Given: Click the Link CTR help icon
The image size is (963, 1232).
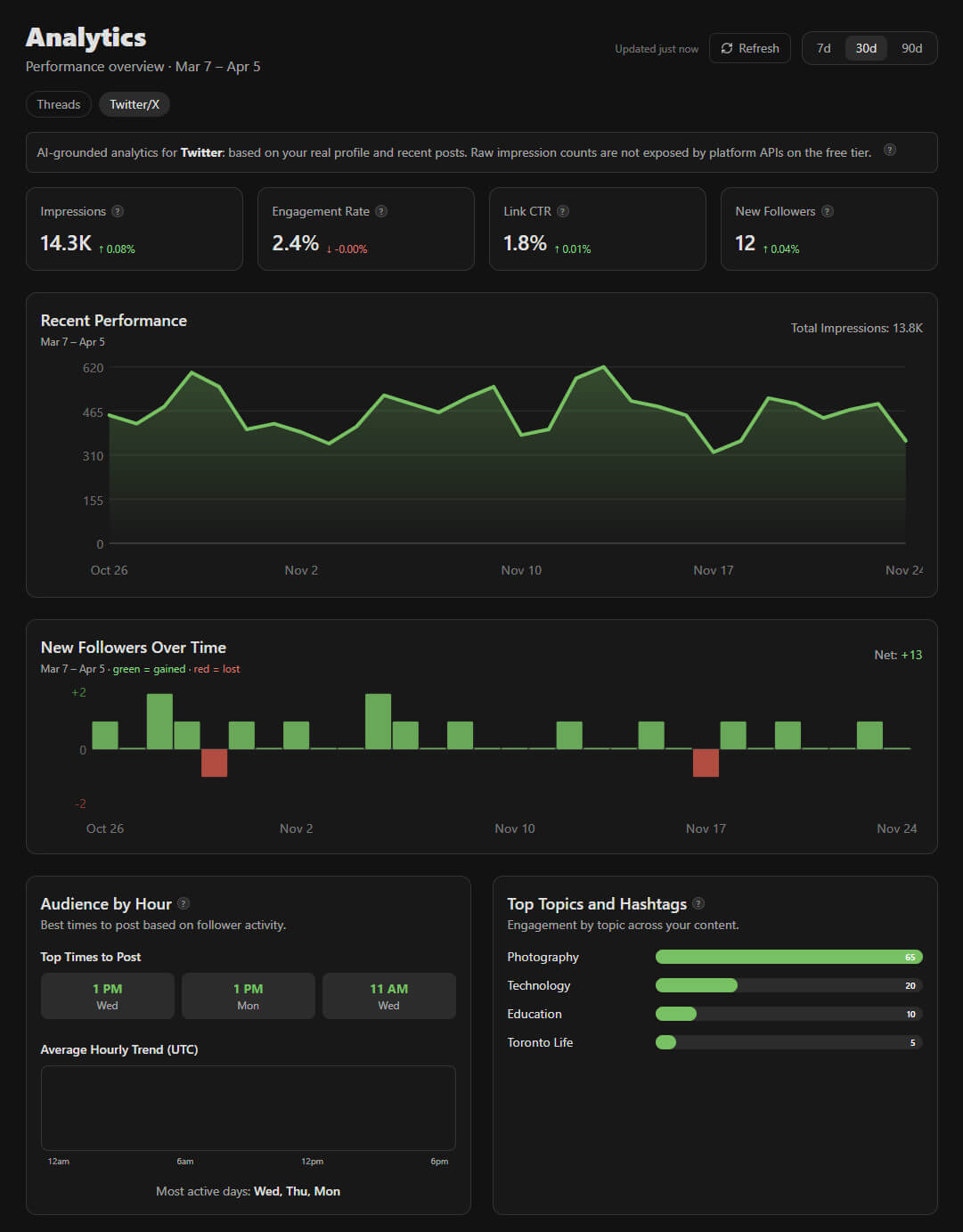Looking at the screenshot, I should (x=562, y=211).
